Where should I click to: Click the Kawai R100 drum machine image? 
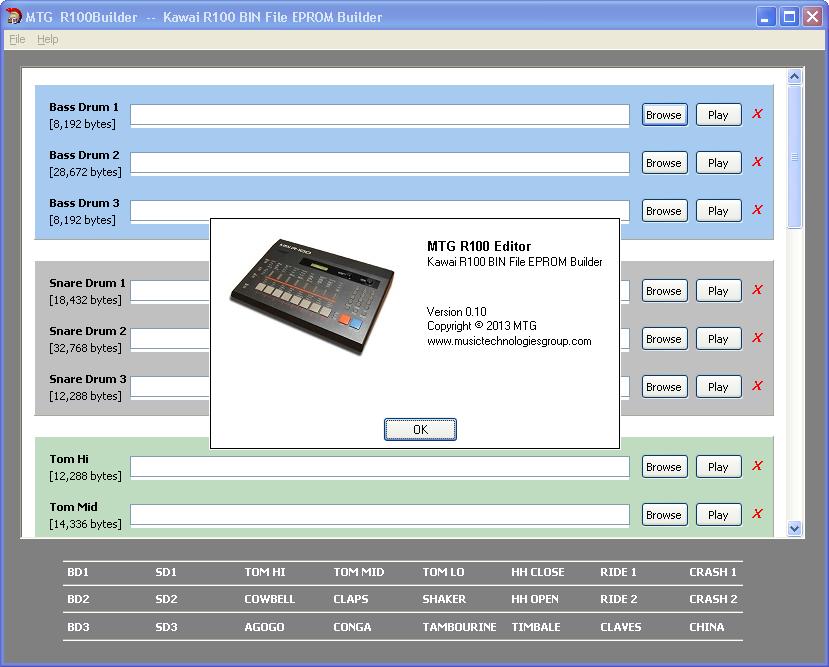[x=312, y=296]
